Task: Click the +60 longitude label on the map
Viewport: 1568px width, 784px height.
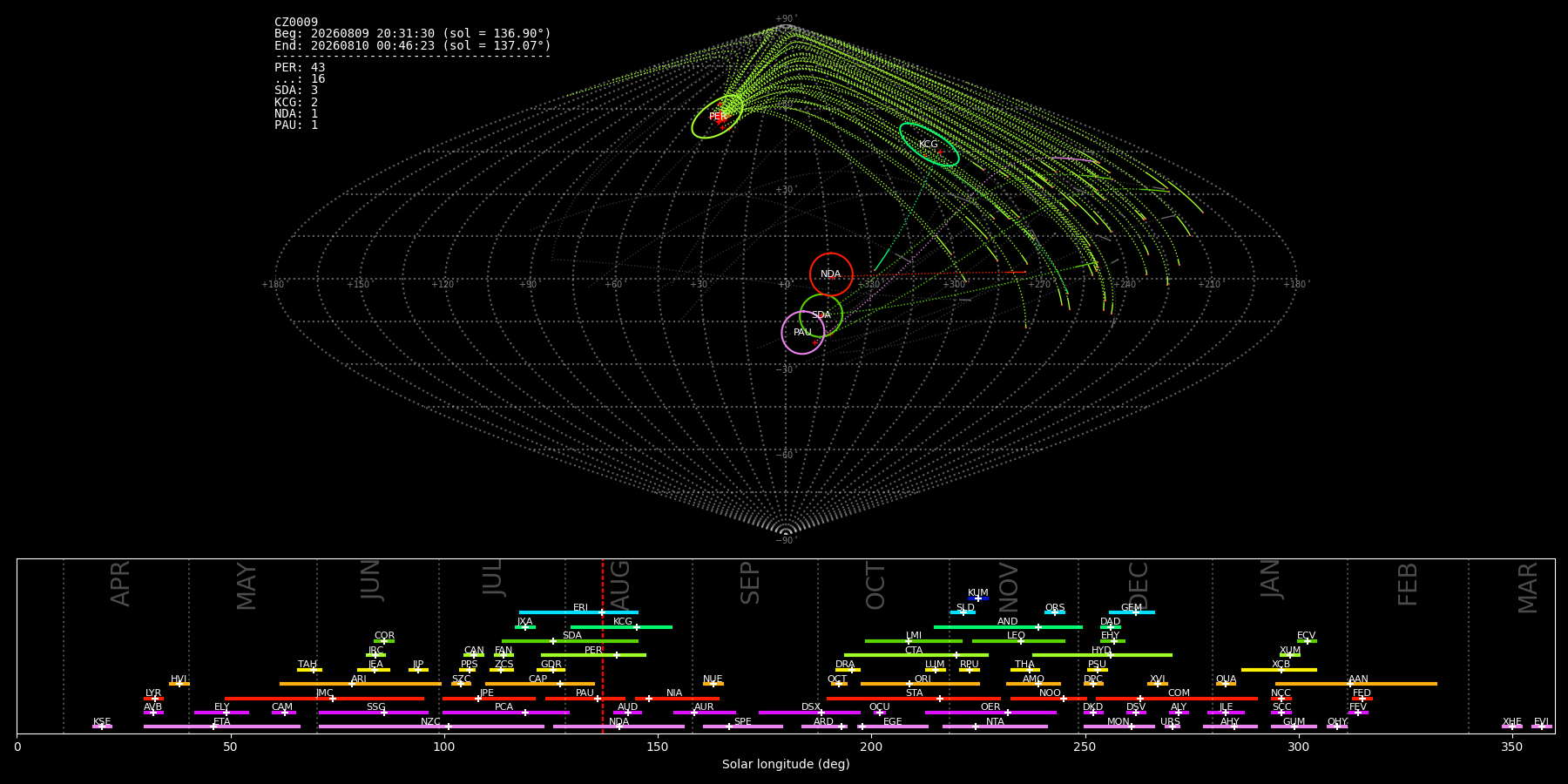Action: 613,285
